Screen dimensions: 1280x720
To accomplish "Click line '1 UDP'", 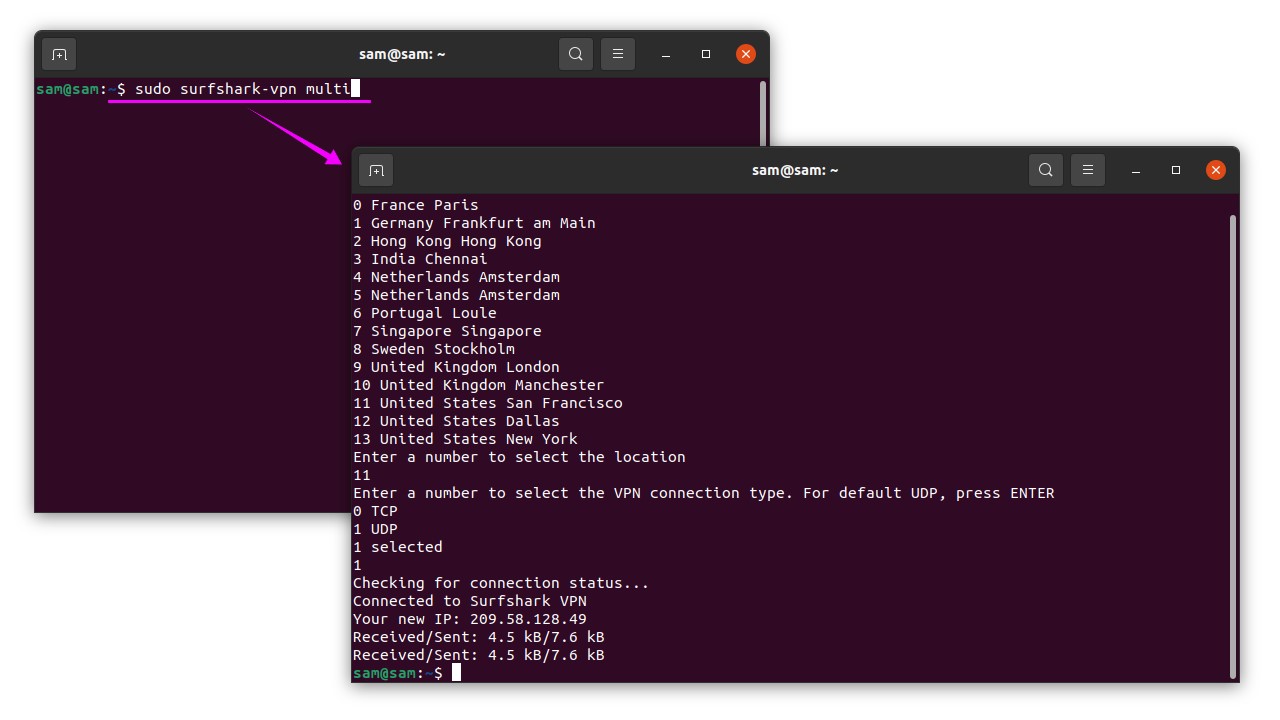I will click(x=375, y=529).
